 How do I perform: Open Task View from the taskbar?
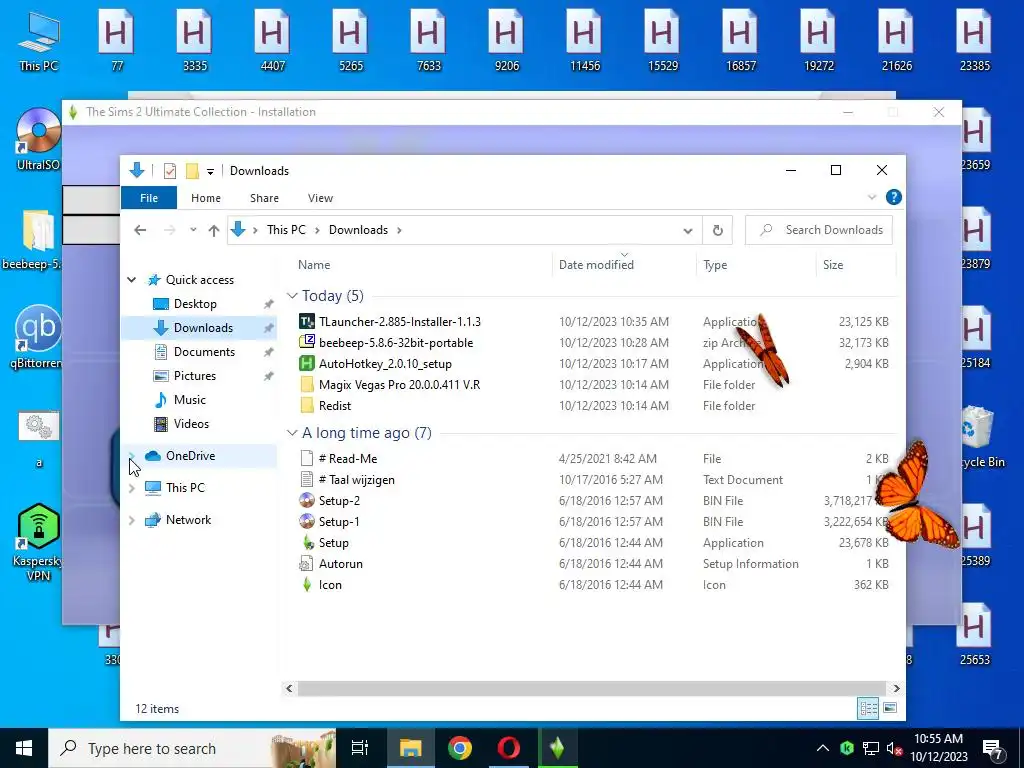click(360, 748)
